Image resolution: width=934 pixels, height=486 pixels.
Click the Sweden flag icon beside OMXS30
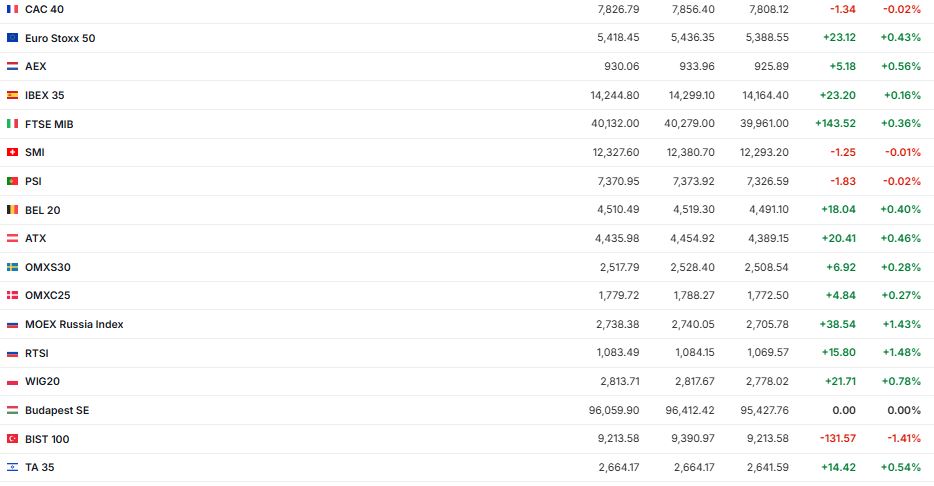click(12, 267)
